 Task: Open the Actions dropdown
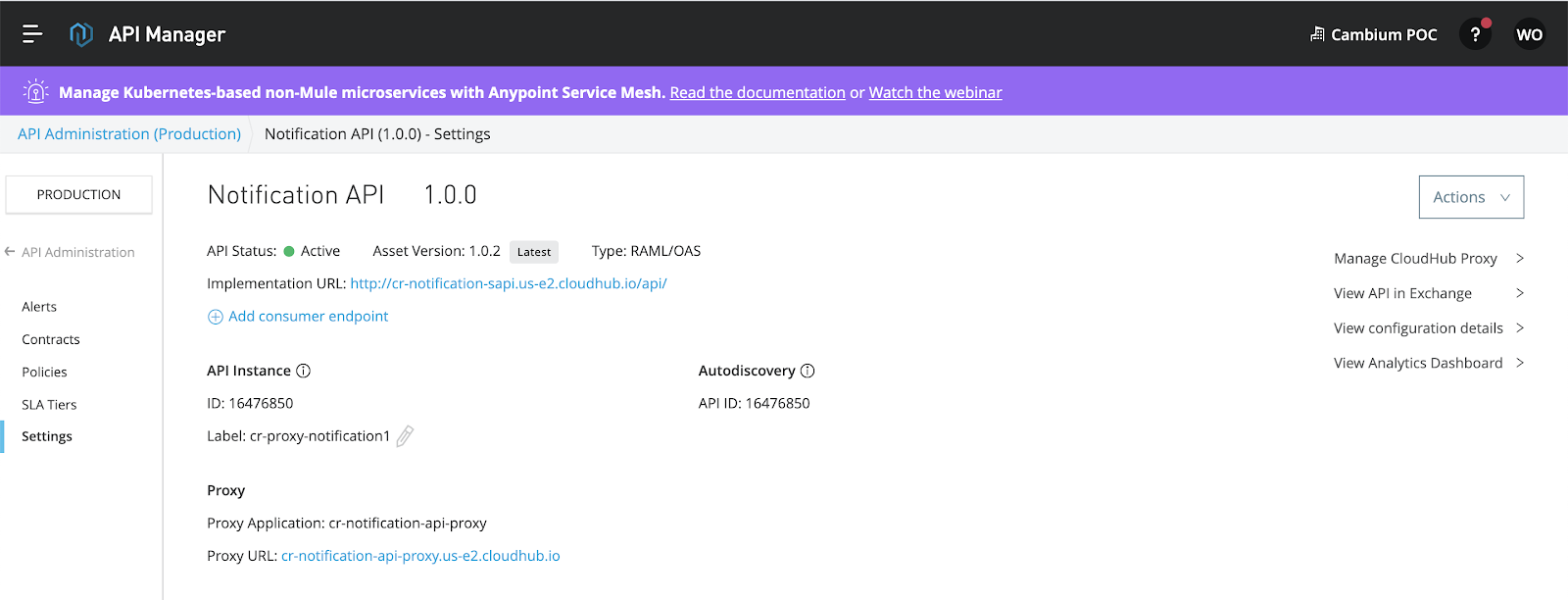coord(1471,197)
